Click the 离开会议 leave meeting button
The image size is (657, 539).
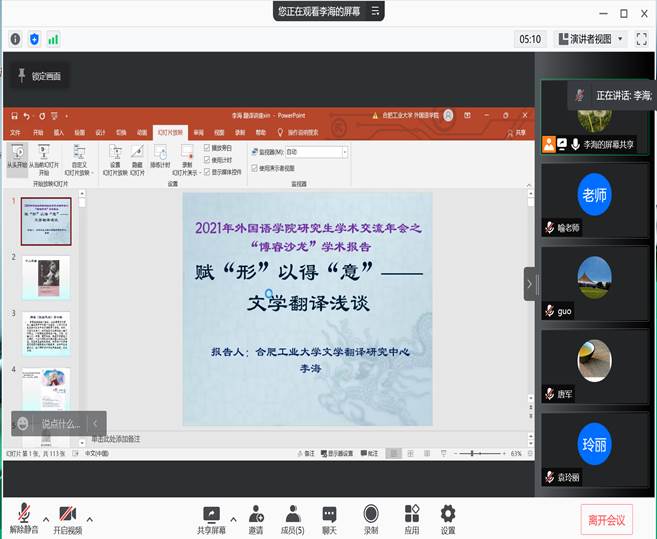(x=606, y=518)
